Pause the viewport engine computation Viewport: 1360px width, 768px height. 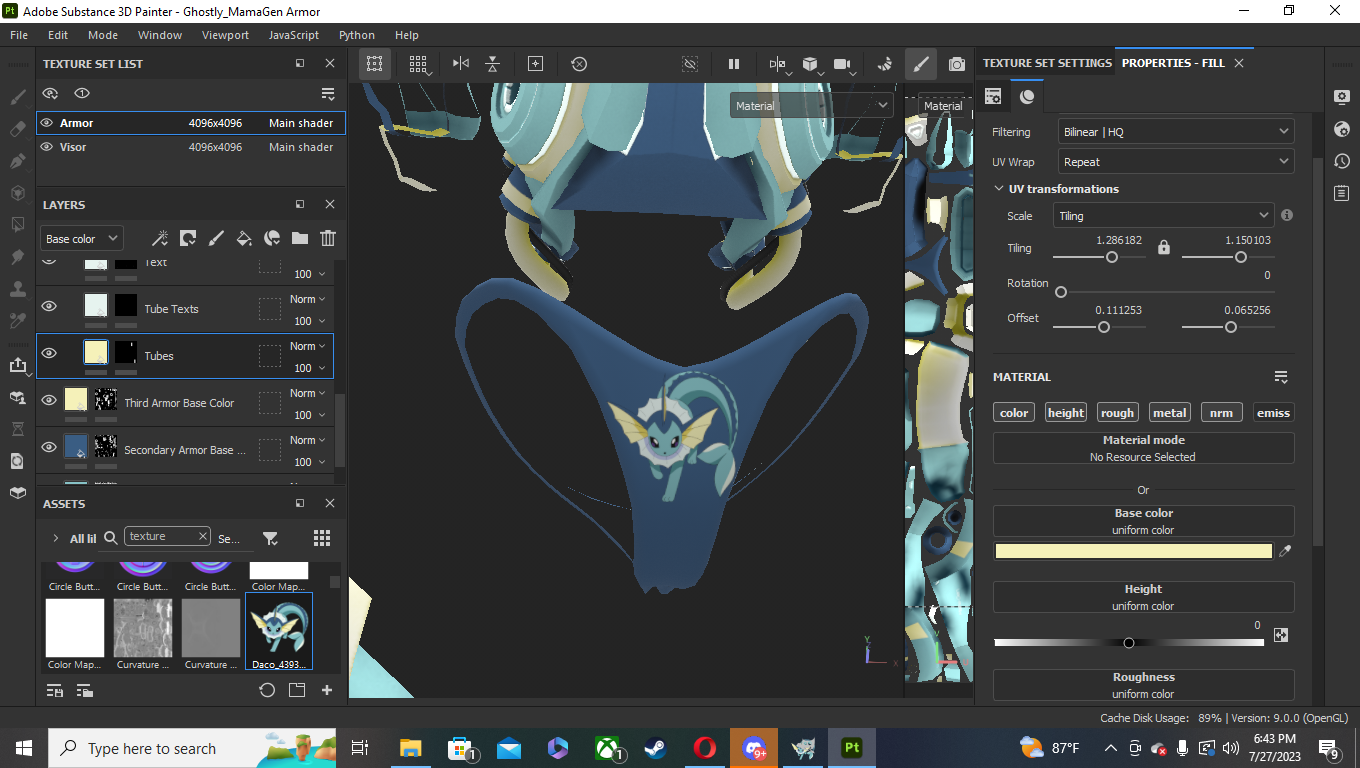click(x=734, y=64)
